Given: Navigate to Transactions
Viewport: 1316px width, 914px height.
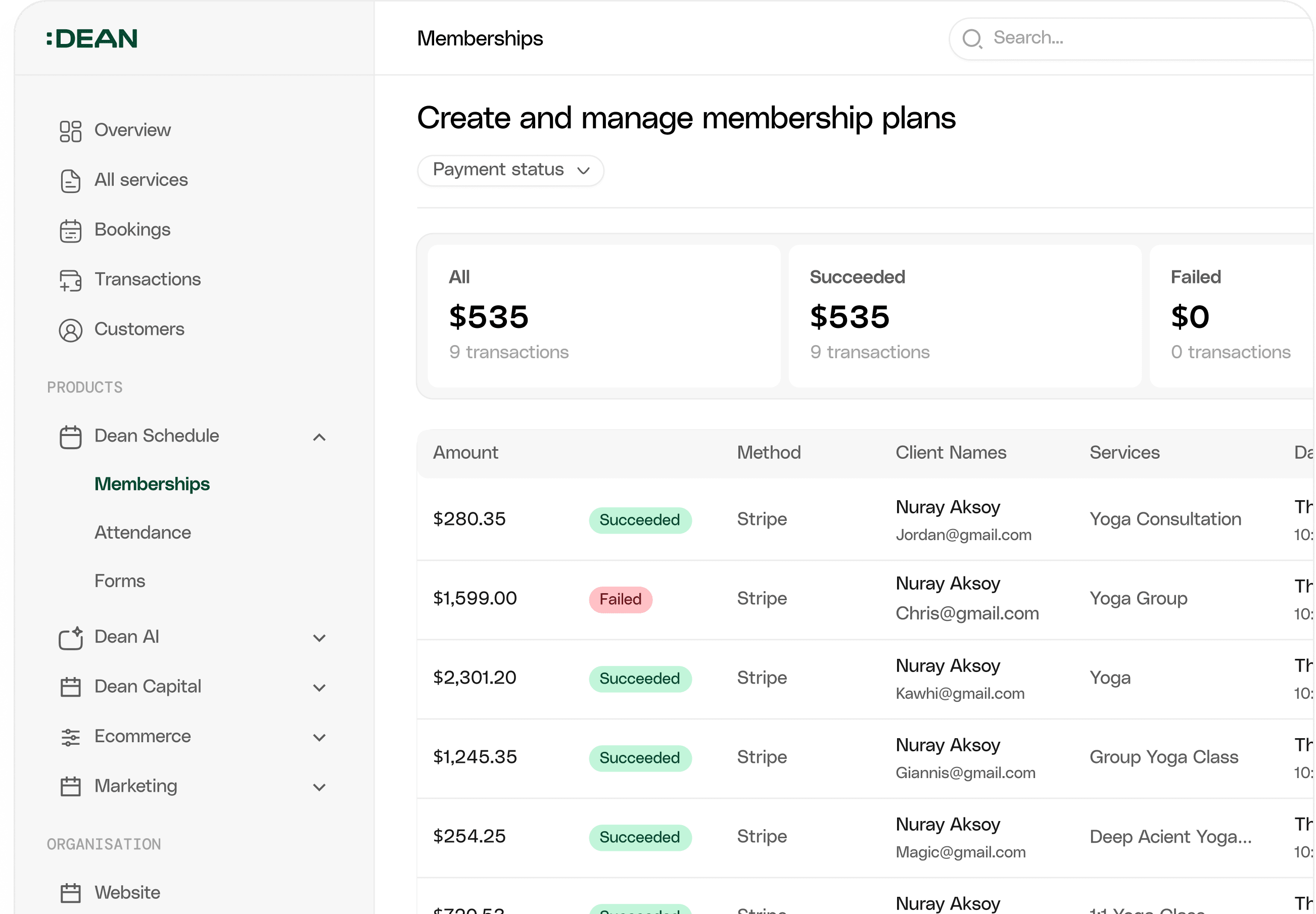Looking at the screenshot, I should pyautogui.click(x=147, y=279).
